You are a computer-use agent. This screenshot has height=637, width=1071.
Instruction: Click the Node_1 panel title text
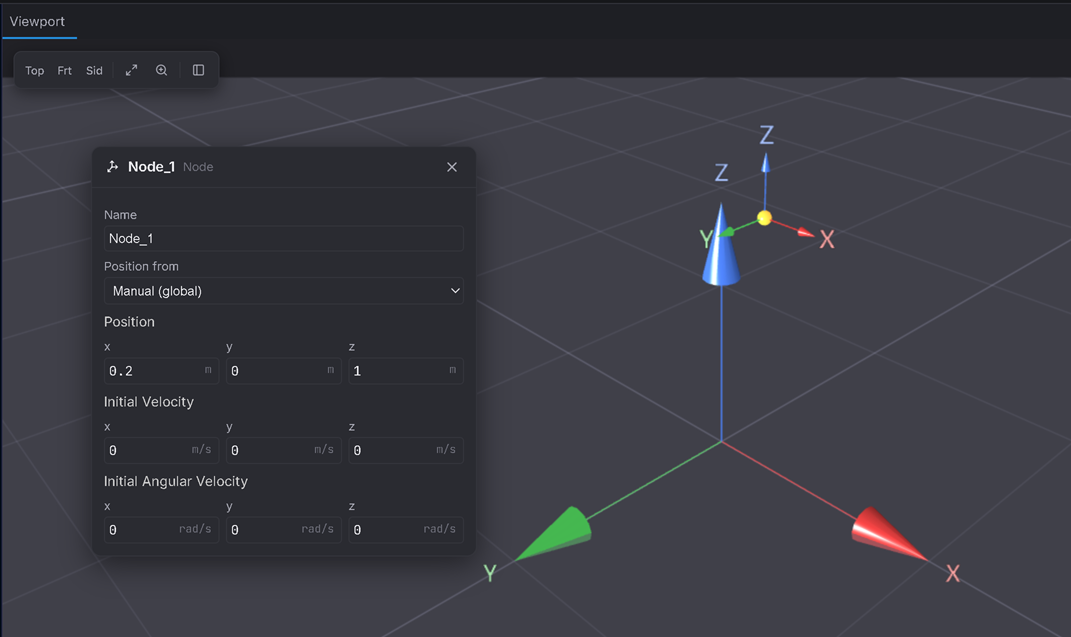click(152, 167)
